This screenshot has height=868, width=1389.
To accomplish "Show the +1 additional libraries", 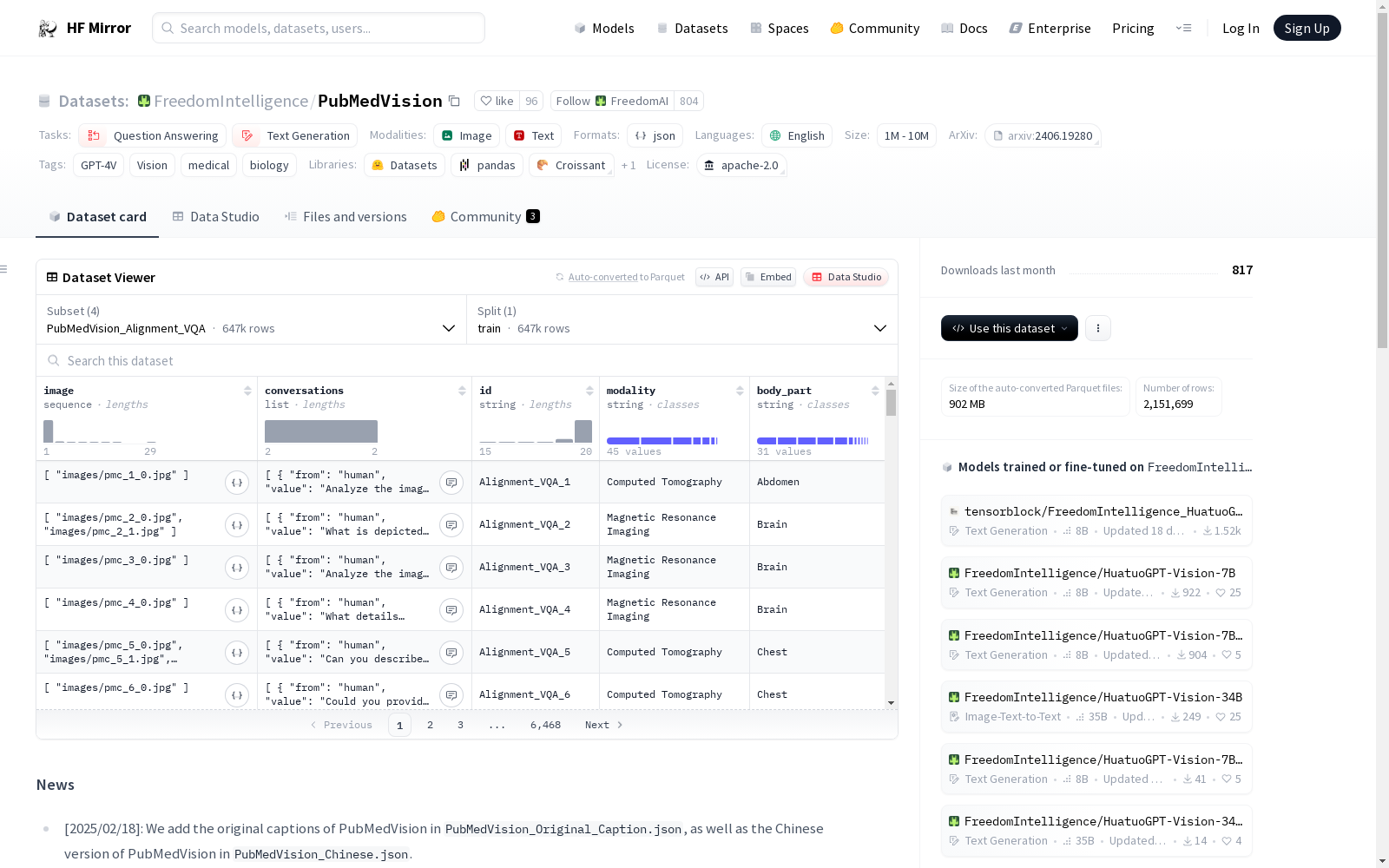I will click(629, 165).
